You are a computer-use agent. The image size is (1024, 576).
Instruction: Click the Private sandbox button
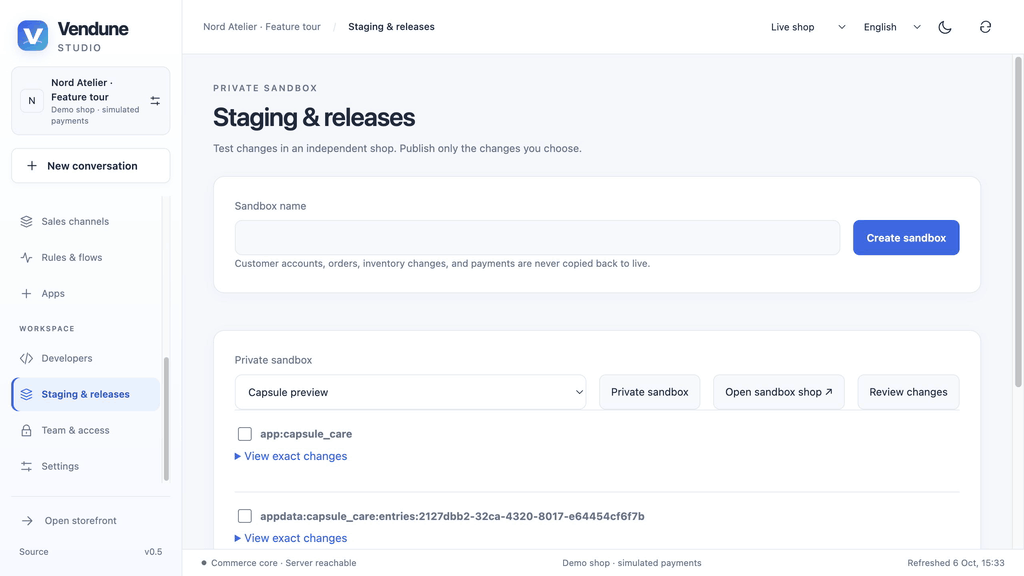click(x=650, y=392)
